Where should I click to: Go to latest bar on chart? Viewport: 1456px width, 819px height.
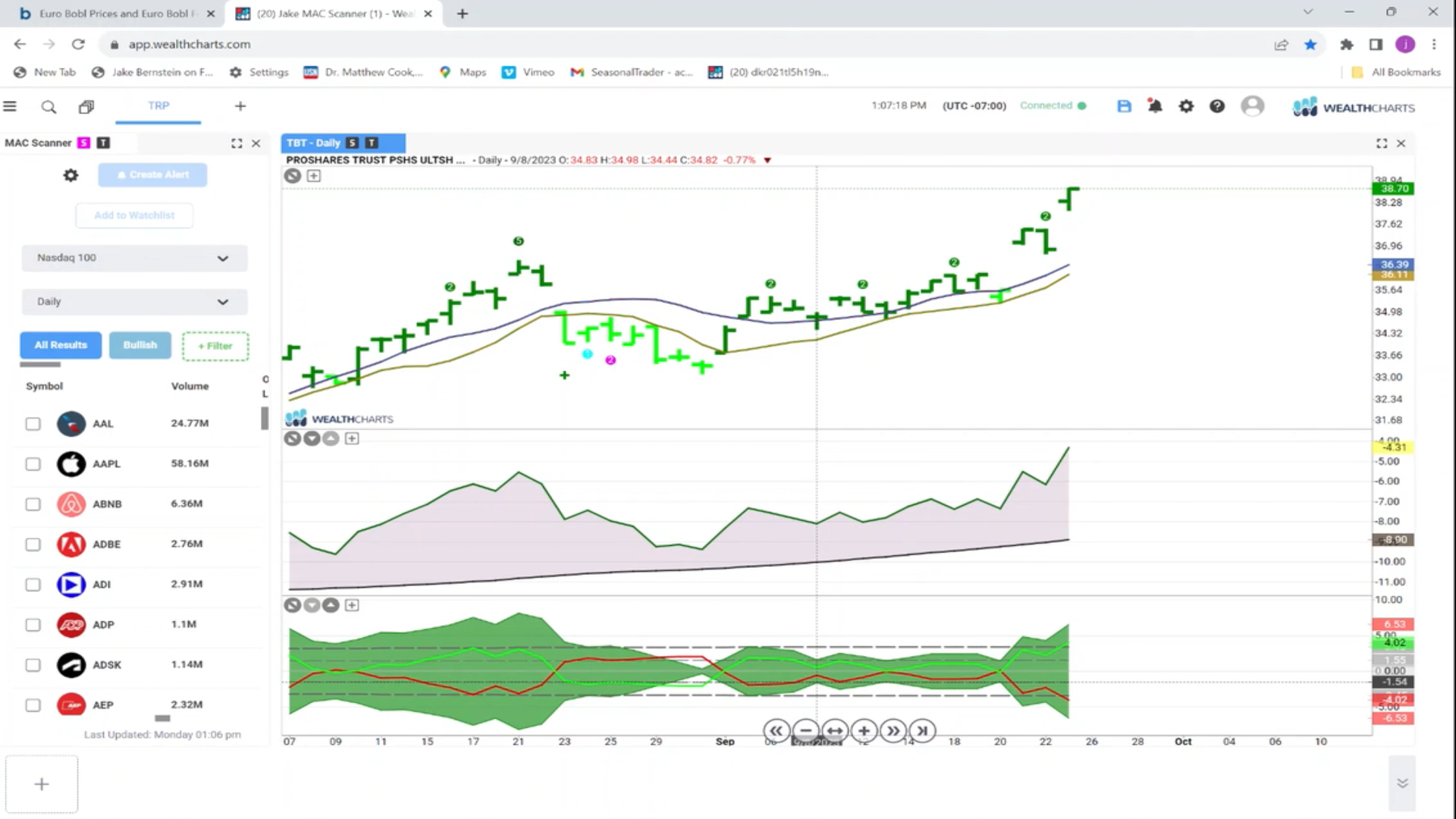pyautogui.click(x=922, y=731)
